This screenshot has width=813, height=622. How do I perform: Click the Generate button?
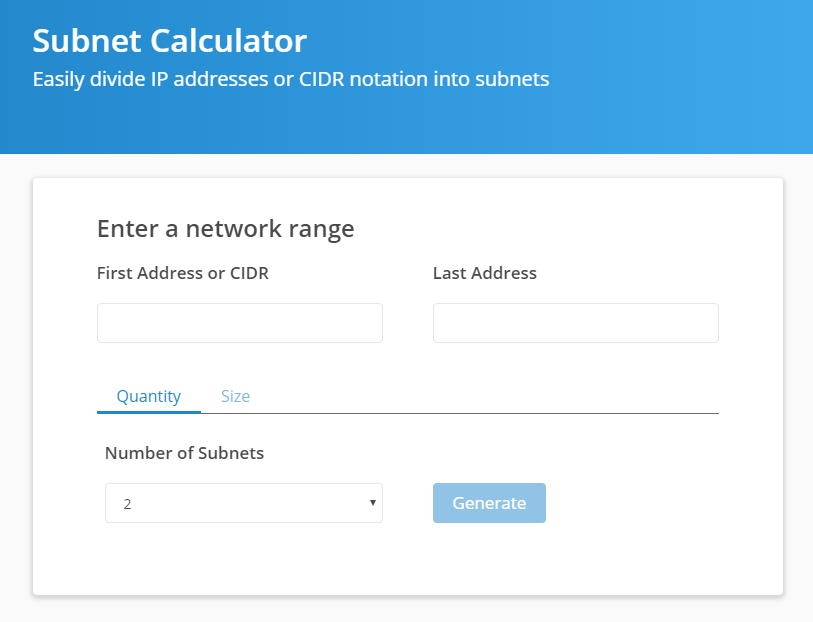[489, 503]
